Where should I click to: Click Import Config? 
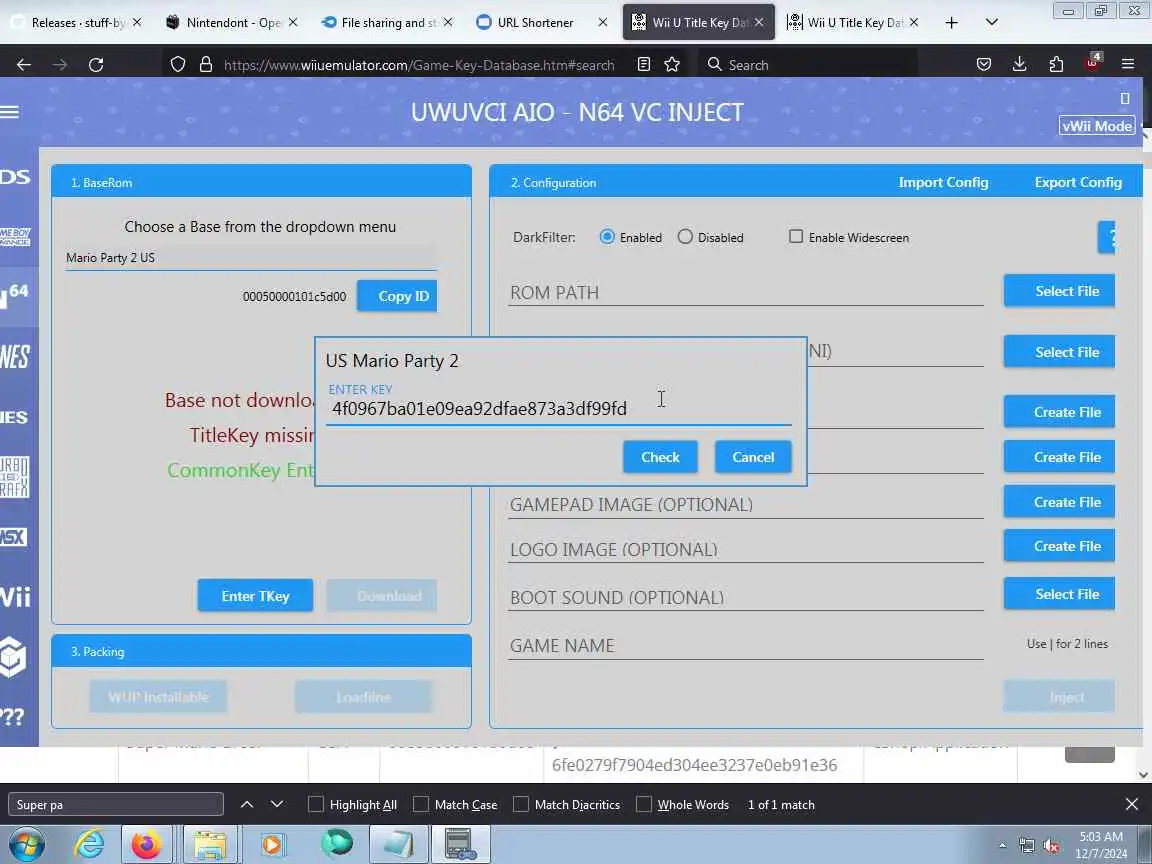tap(943, 182)
